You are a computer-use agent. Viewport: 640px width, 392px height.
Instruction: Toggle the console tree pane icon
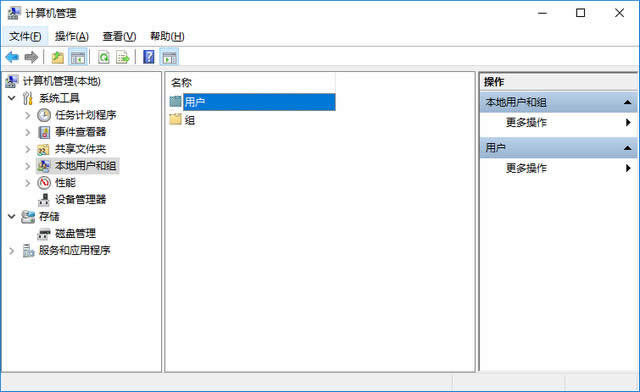click(x=78, y=57)
